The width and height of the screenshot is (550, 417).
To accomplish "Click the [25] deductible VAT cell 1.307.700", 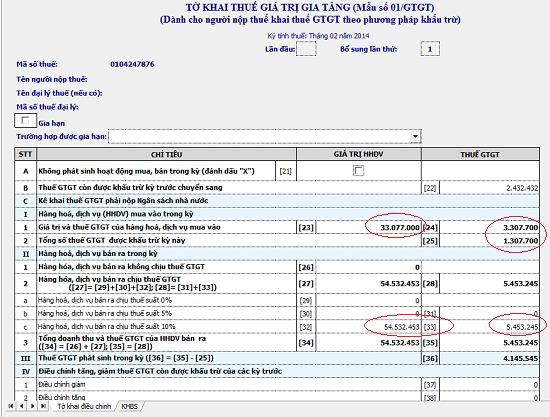I will (489, 241).
